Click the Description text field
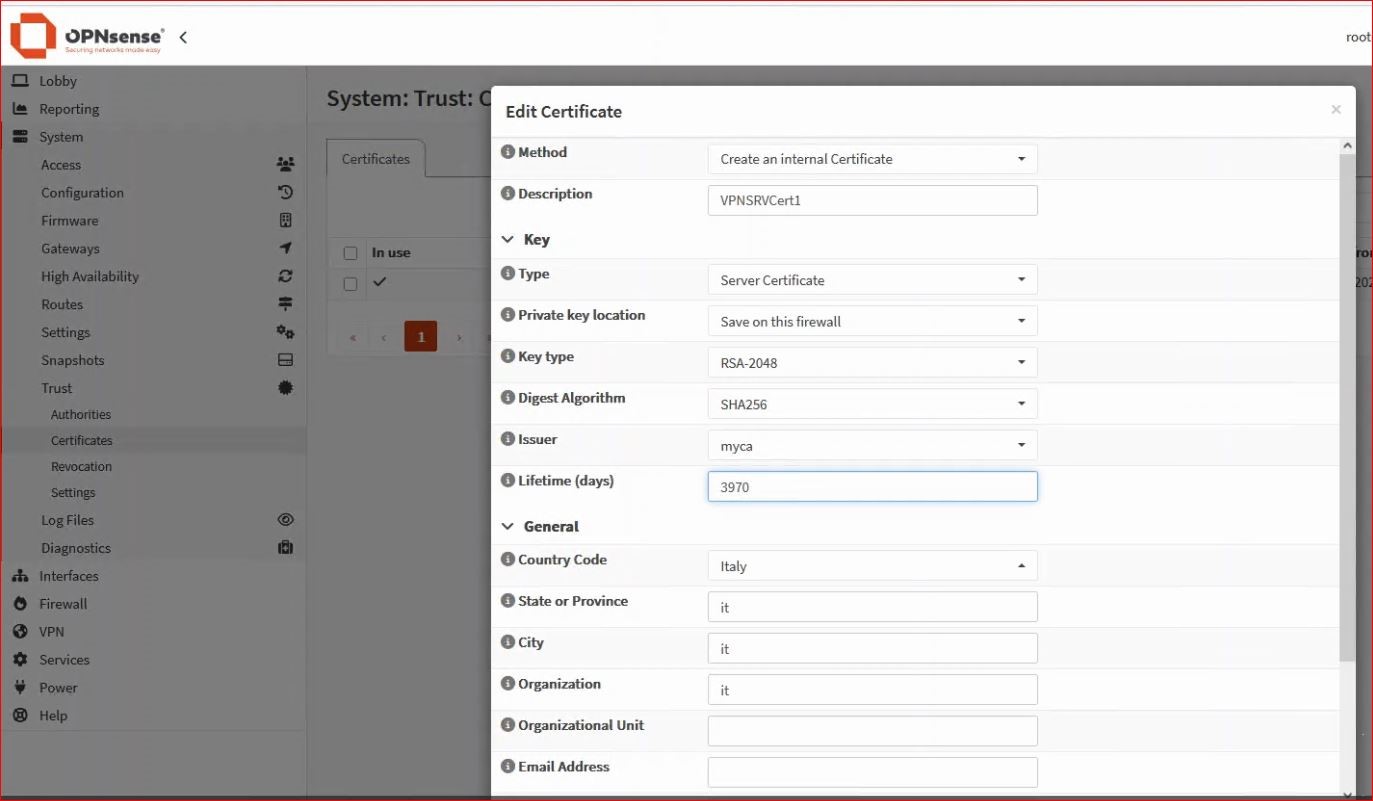 [872, 200]
